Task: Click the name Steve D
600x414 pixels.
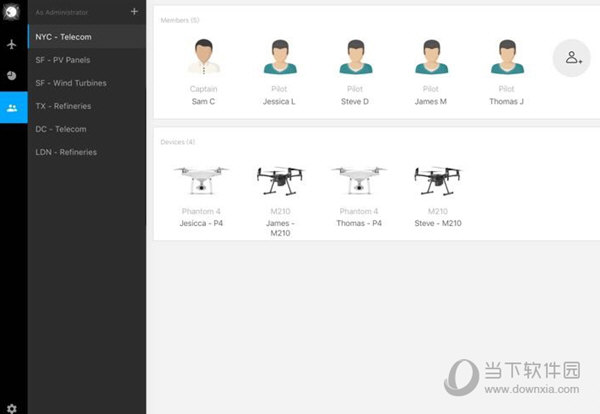Action: pos(355,101)
